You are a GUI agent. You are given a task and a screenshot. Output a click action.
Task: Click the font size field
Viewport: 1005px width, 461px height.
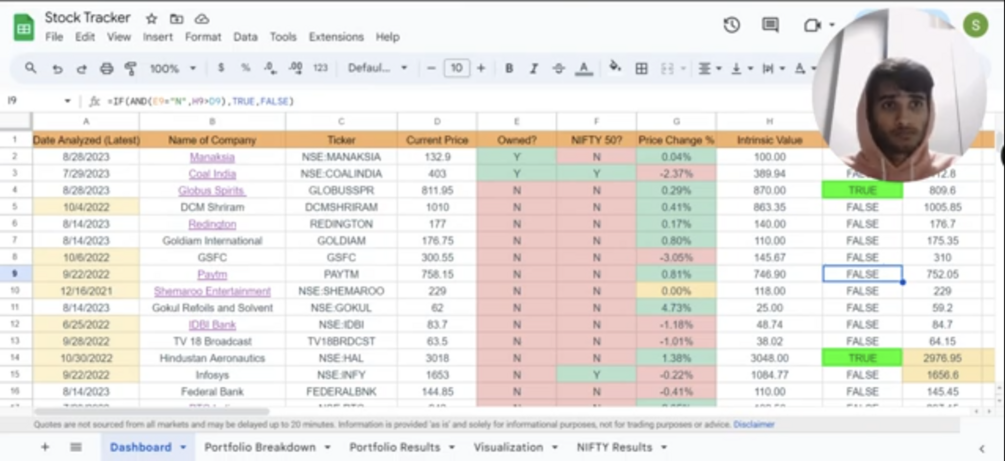coord(456,68)
